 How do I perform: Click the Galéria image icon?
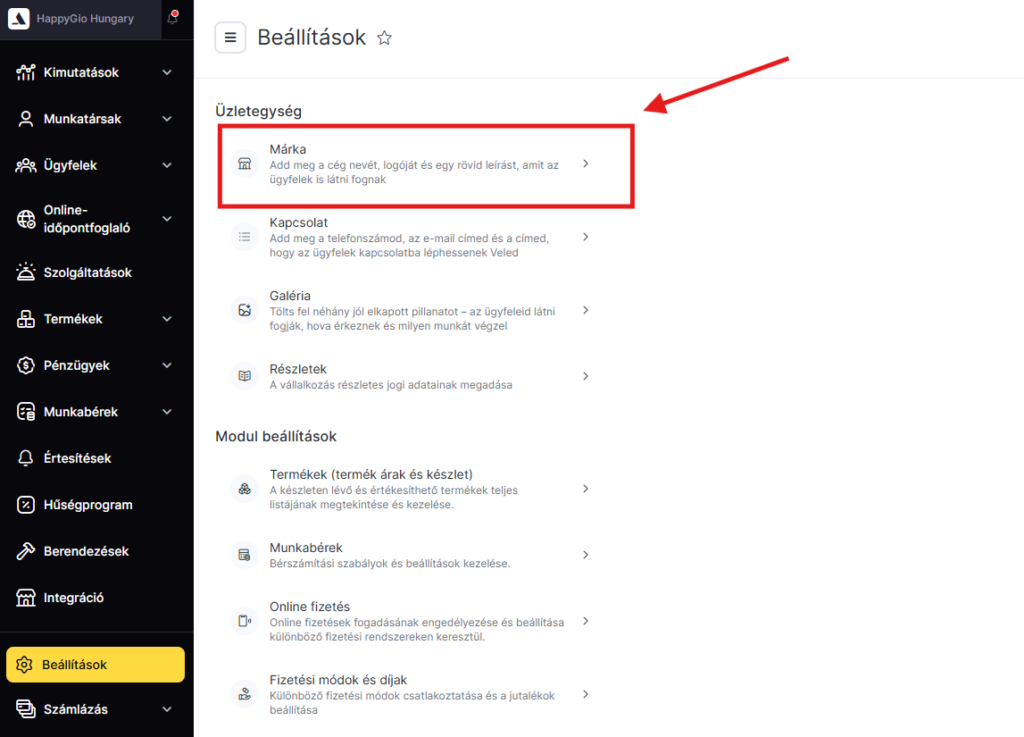(244, 310)
